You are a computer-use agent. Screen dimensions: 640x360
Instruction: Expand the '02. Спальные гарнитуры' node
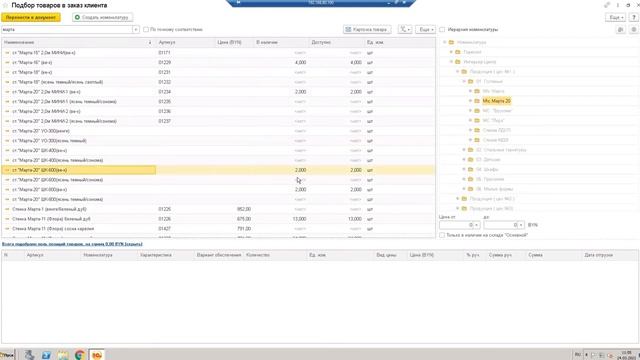coord(464,150)
